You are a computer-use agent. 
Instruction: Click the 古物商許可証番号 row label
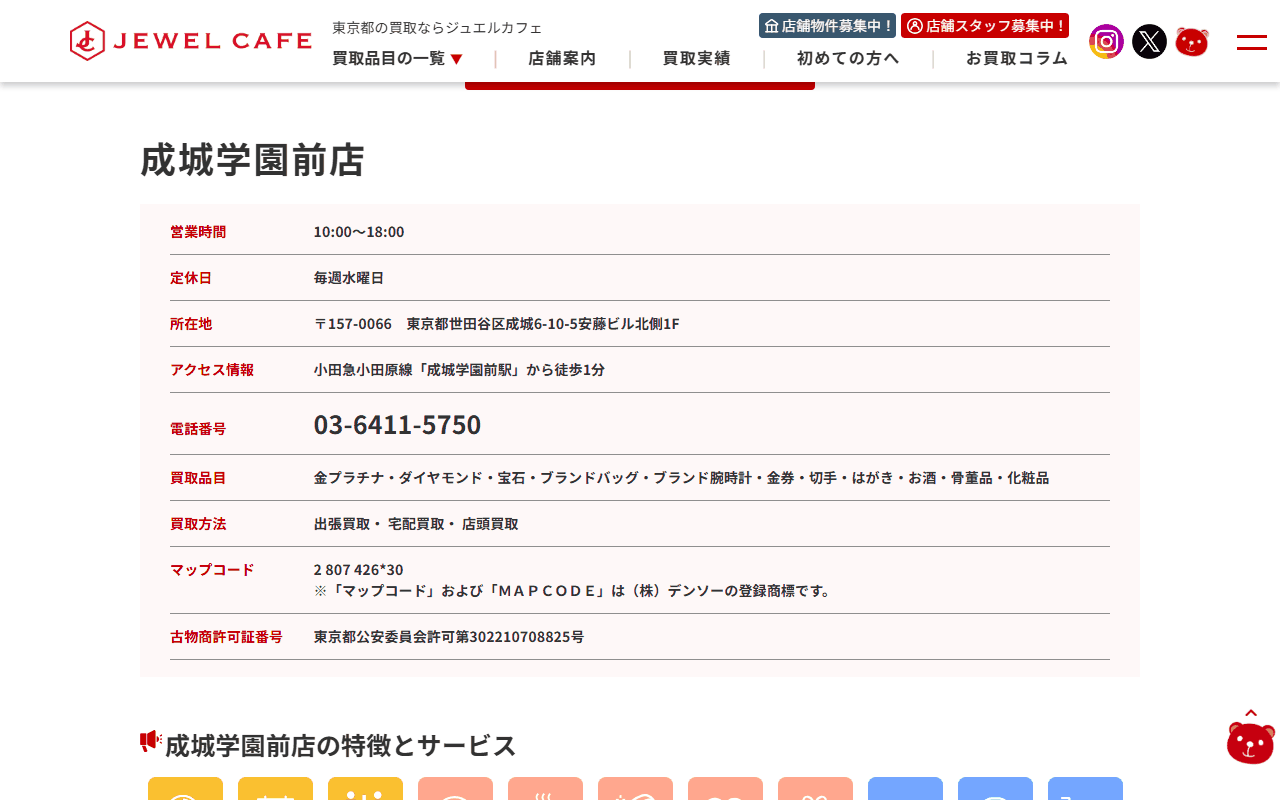[226, 637]
